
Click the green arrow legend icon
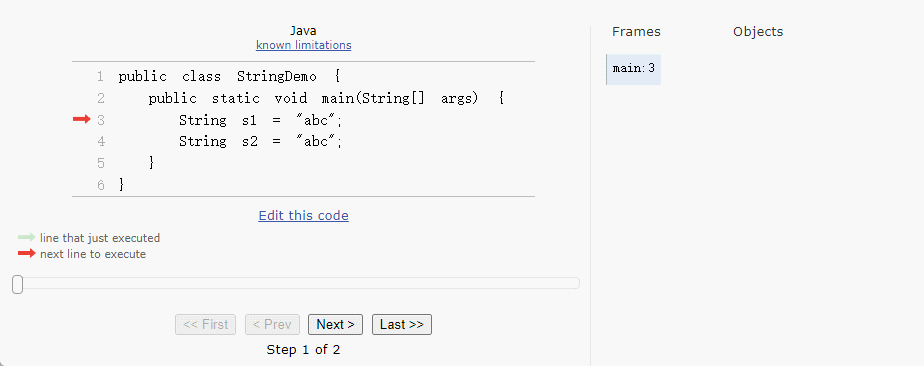(x=27, y=238)
